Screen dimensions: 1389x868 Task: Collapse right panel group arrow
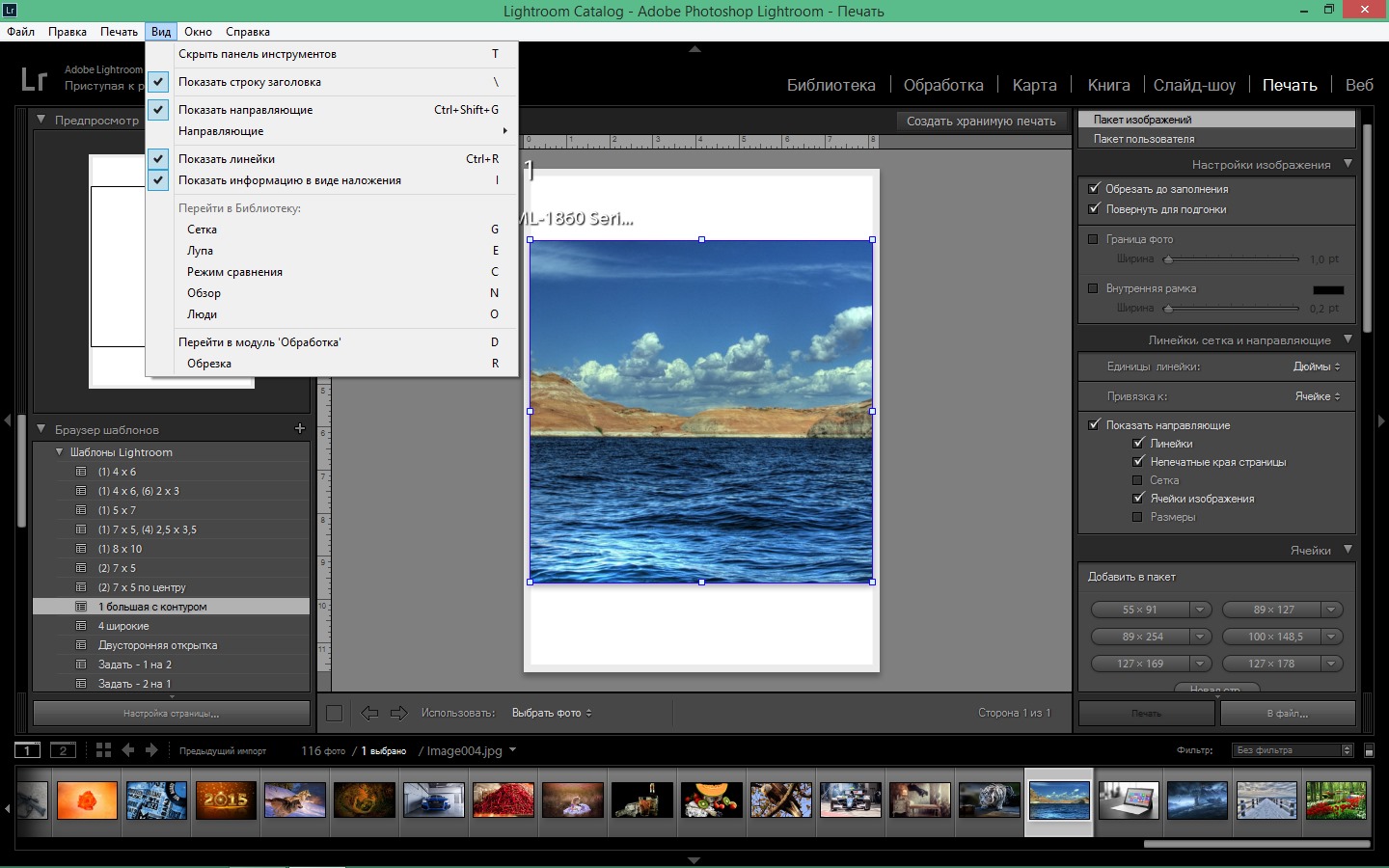pyautogui.click(x=1381, y=420)
